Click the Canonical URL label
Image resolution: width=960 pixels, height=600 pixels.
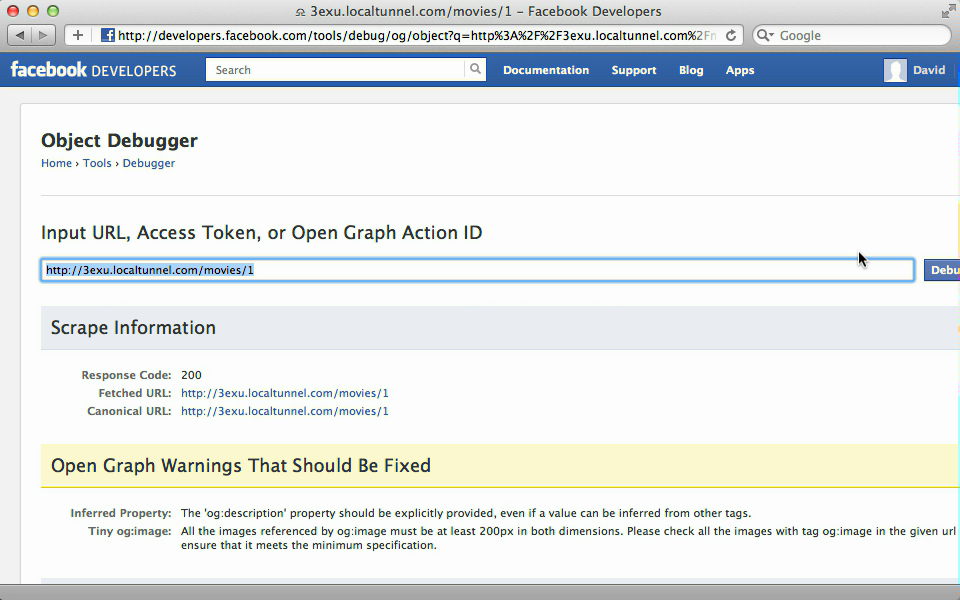tap(129, 411)
